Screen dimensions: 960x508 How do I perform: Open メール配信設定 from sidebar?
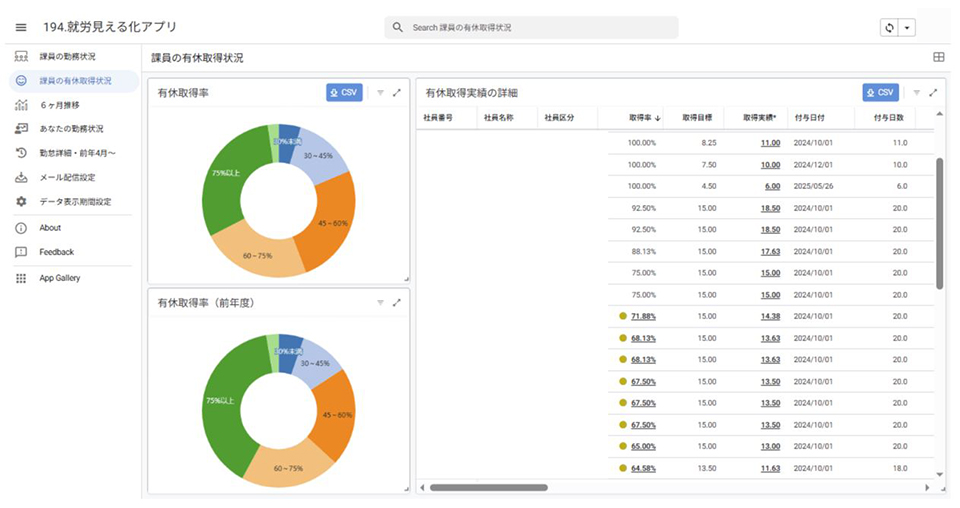(x=67, y=177)
